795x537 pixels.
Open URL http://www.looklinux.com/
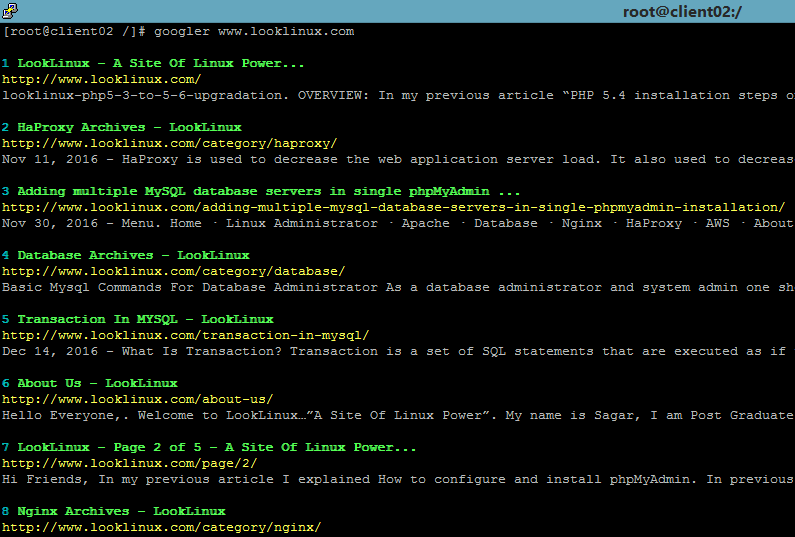pos(101,79)
